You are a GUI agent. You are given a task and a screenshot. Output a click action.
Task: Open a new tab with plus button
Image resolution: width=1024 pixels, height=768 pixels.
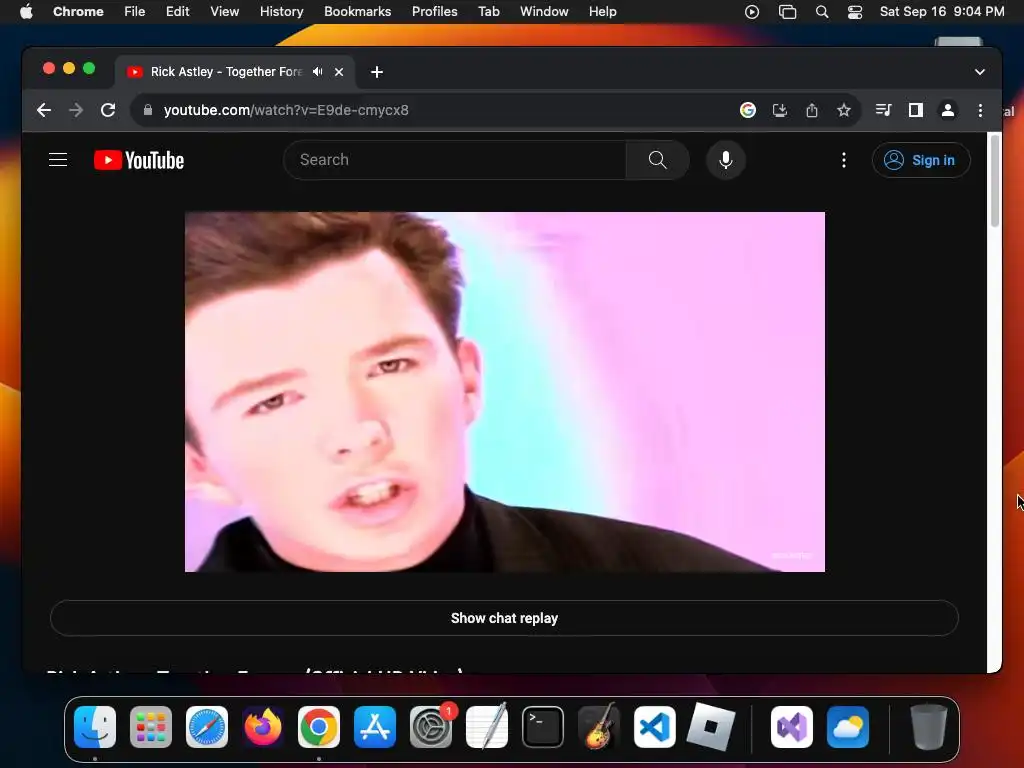[377, 72]
